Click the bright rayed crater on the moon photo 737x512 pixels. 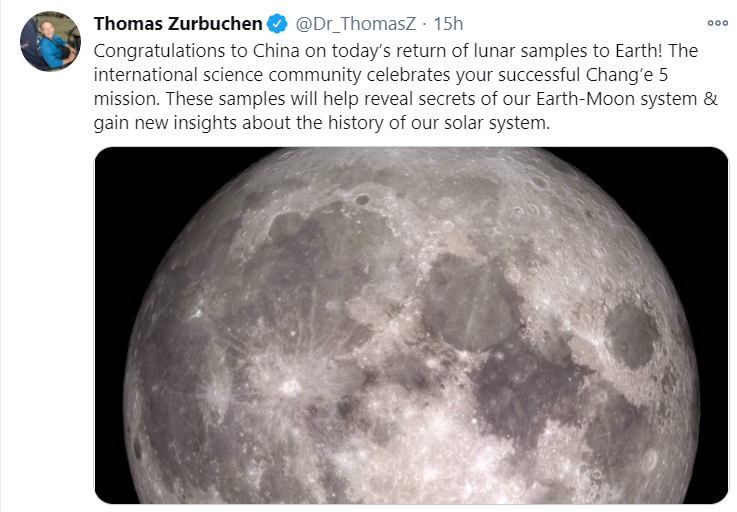point(289,386)
